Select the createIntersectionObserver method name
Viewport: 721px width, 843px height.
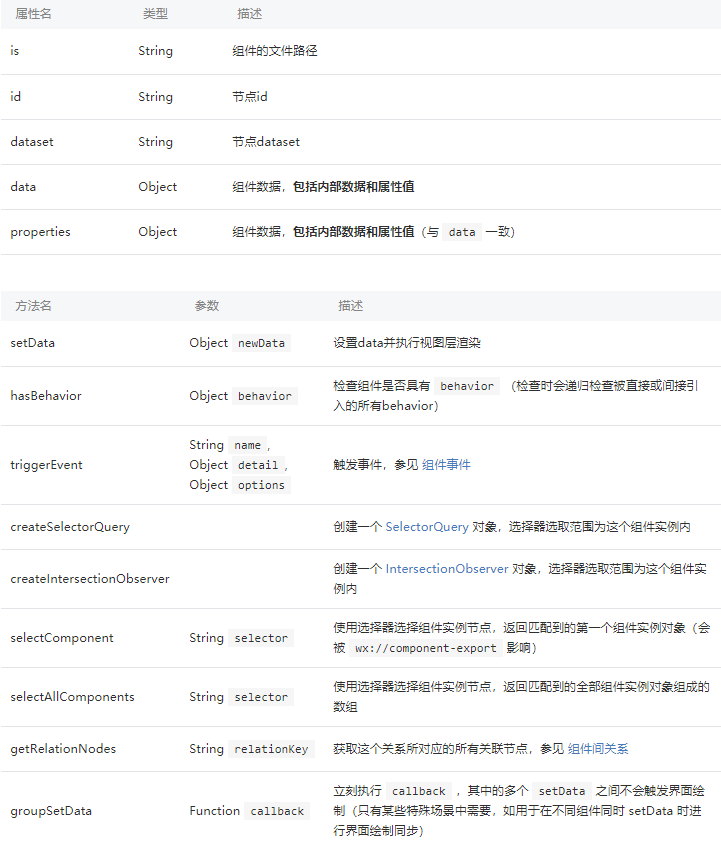(x=90, y=579)
